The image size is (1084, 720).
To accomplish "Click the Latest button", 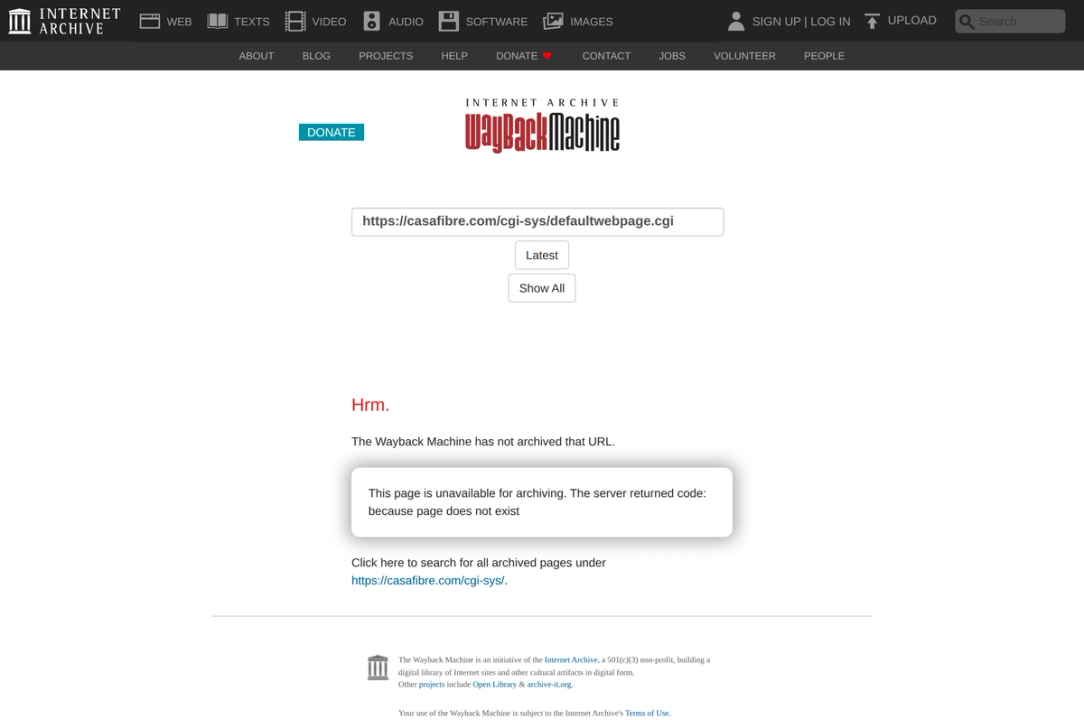I will click(542, 255).
